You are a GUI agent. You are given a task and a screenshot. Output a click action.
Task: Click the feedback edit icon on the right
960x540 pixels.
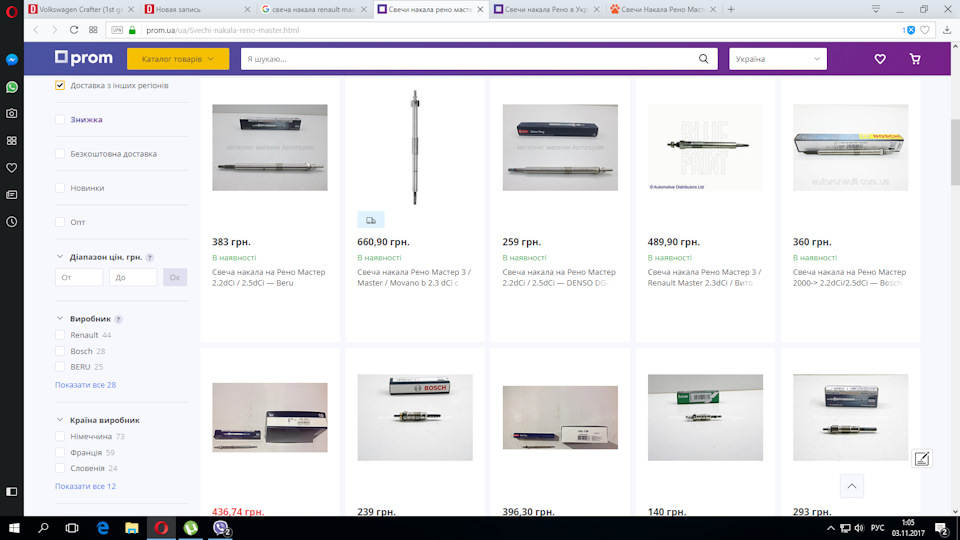tap(922, 459)
